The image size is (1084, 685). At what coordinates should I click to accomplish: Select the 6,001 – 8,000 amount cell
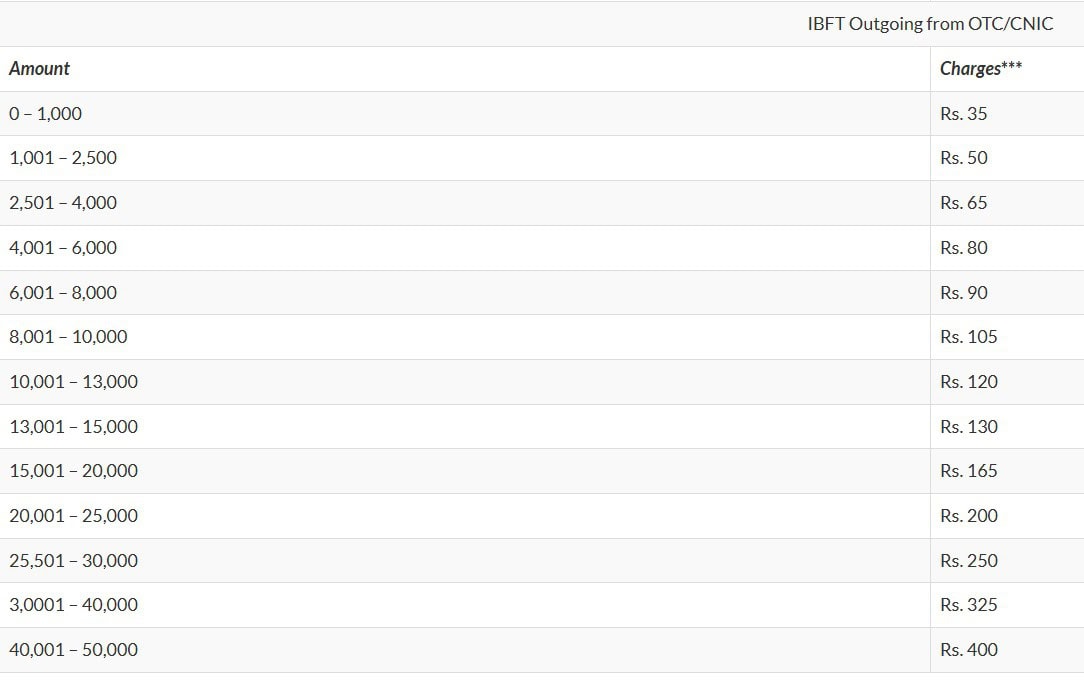pyautogui.click(x=465, y=292)
